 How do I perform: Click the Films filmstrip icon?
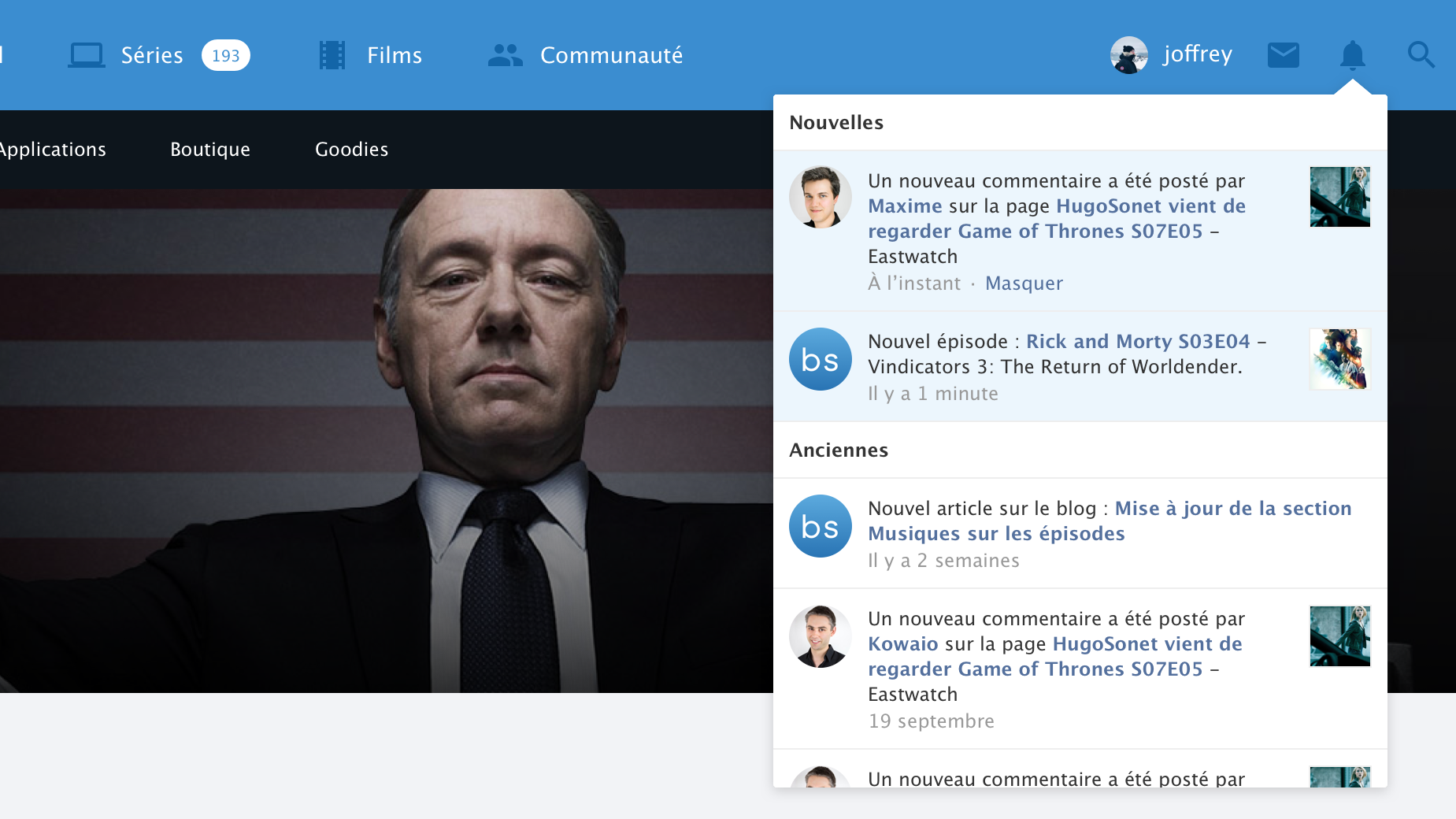coord(332,55)
